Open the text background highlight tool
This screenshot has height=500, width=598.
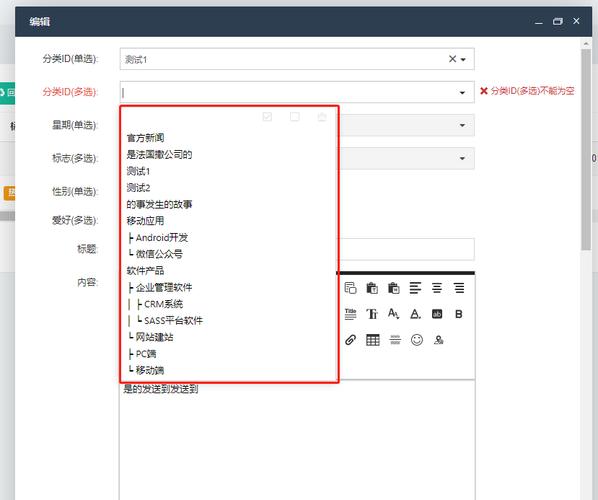coord(437,314)
